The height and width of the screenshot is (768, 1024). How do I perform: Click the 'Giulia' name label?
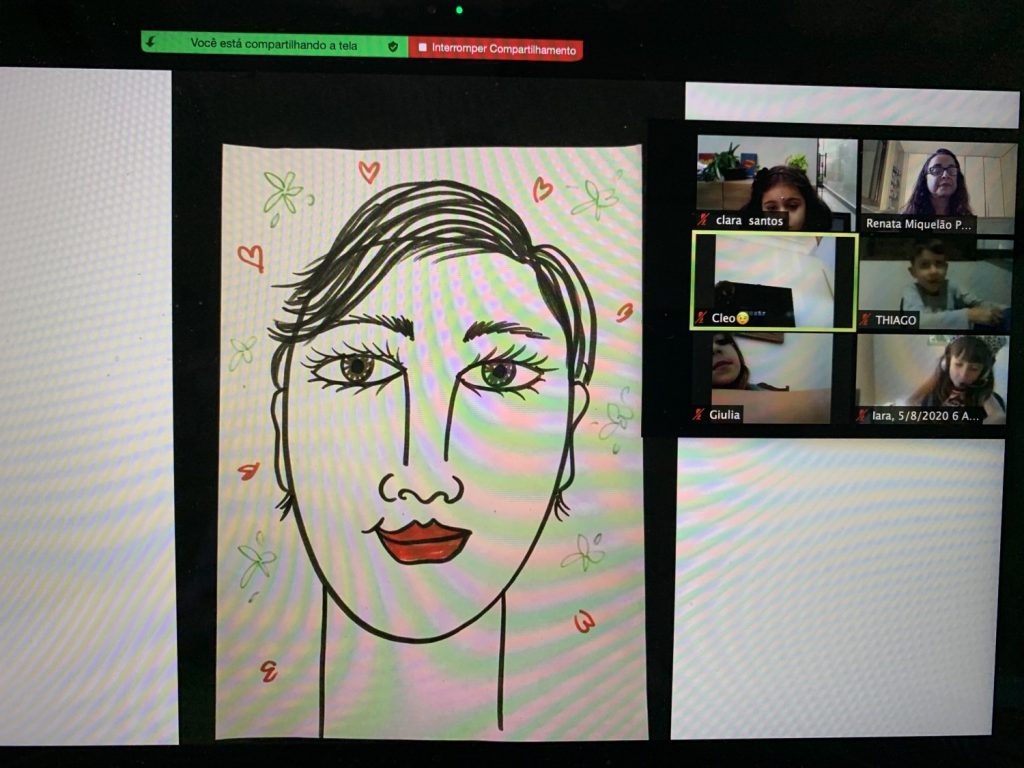(x=724, y=414)
